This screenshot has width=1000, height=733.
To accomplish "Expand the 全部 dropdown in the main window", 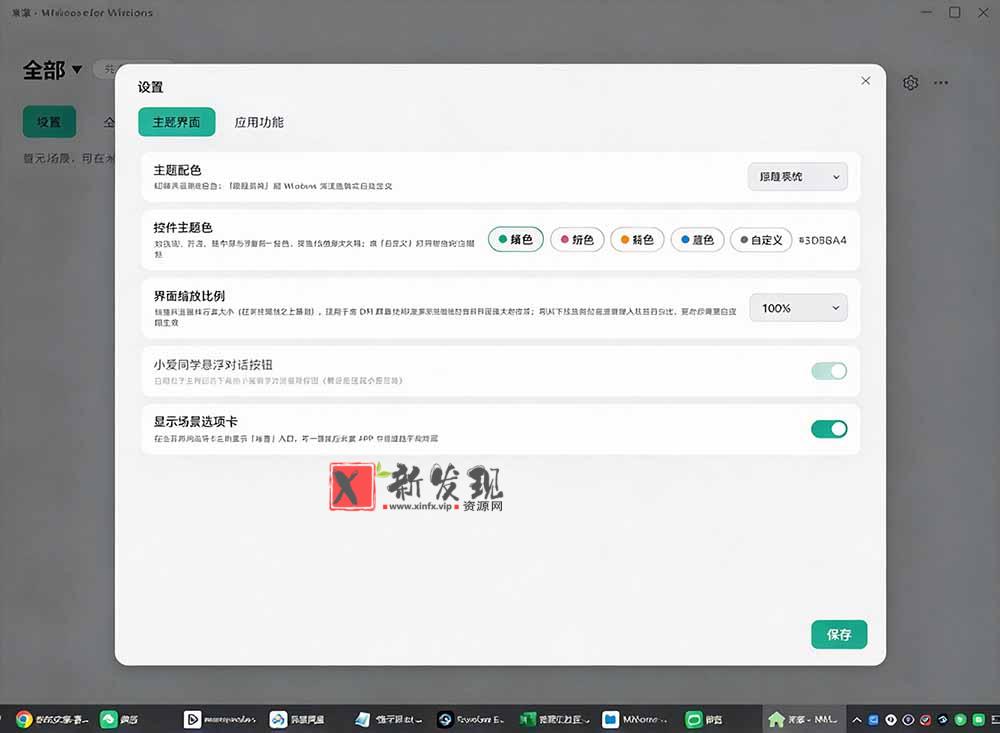I will click(x=52, y=70).
